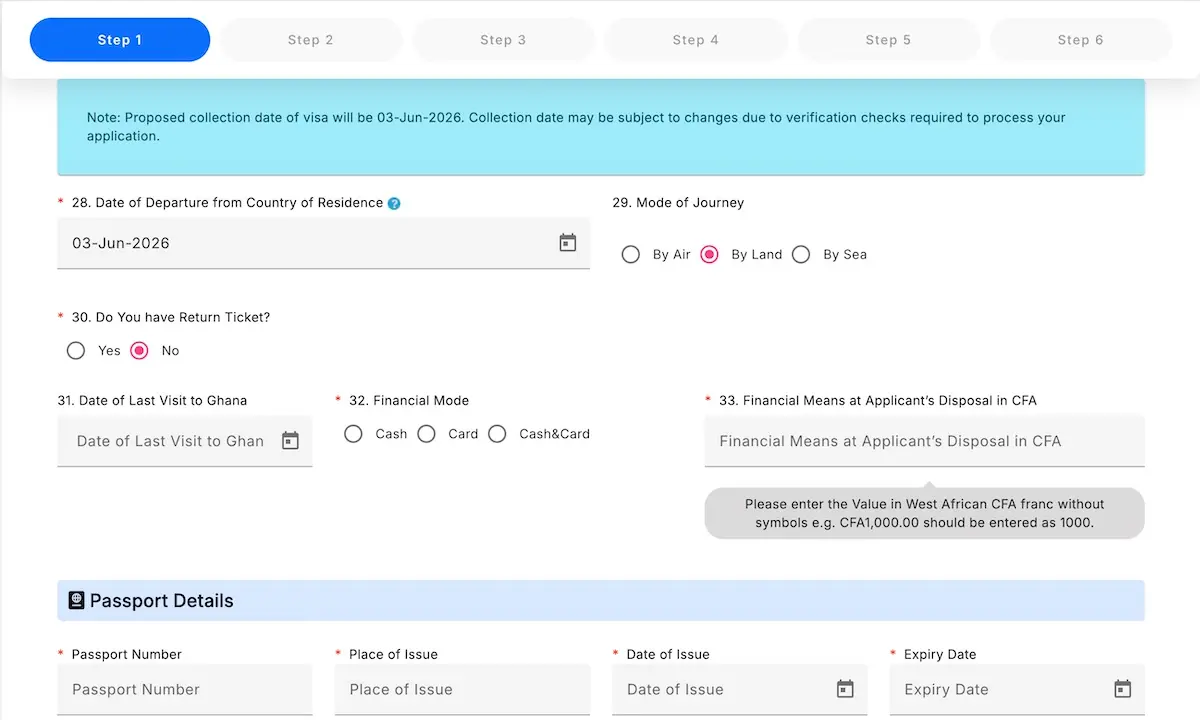Viewport: 1200px width, 720px height.
Task: Go to Step 3 tab
Action: click(x=503, y=40)
